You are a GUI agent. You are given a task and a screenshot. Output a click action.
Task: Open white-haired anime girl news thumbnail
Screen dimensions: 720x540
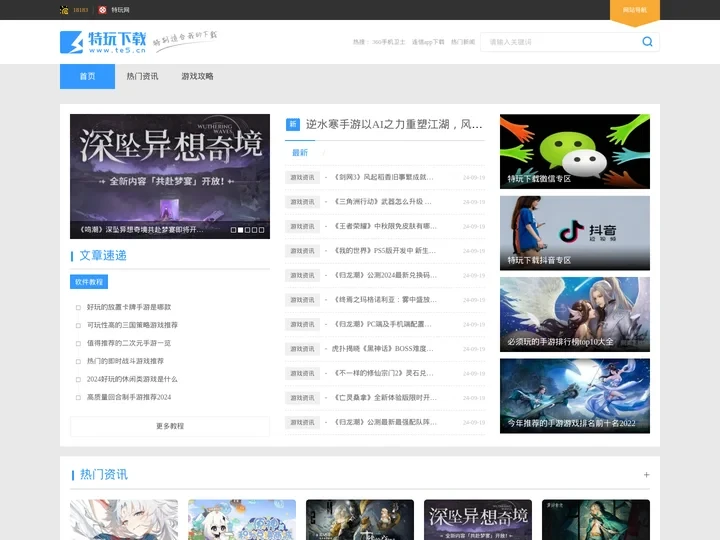[124, 520]
